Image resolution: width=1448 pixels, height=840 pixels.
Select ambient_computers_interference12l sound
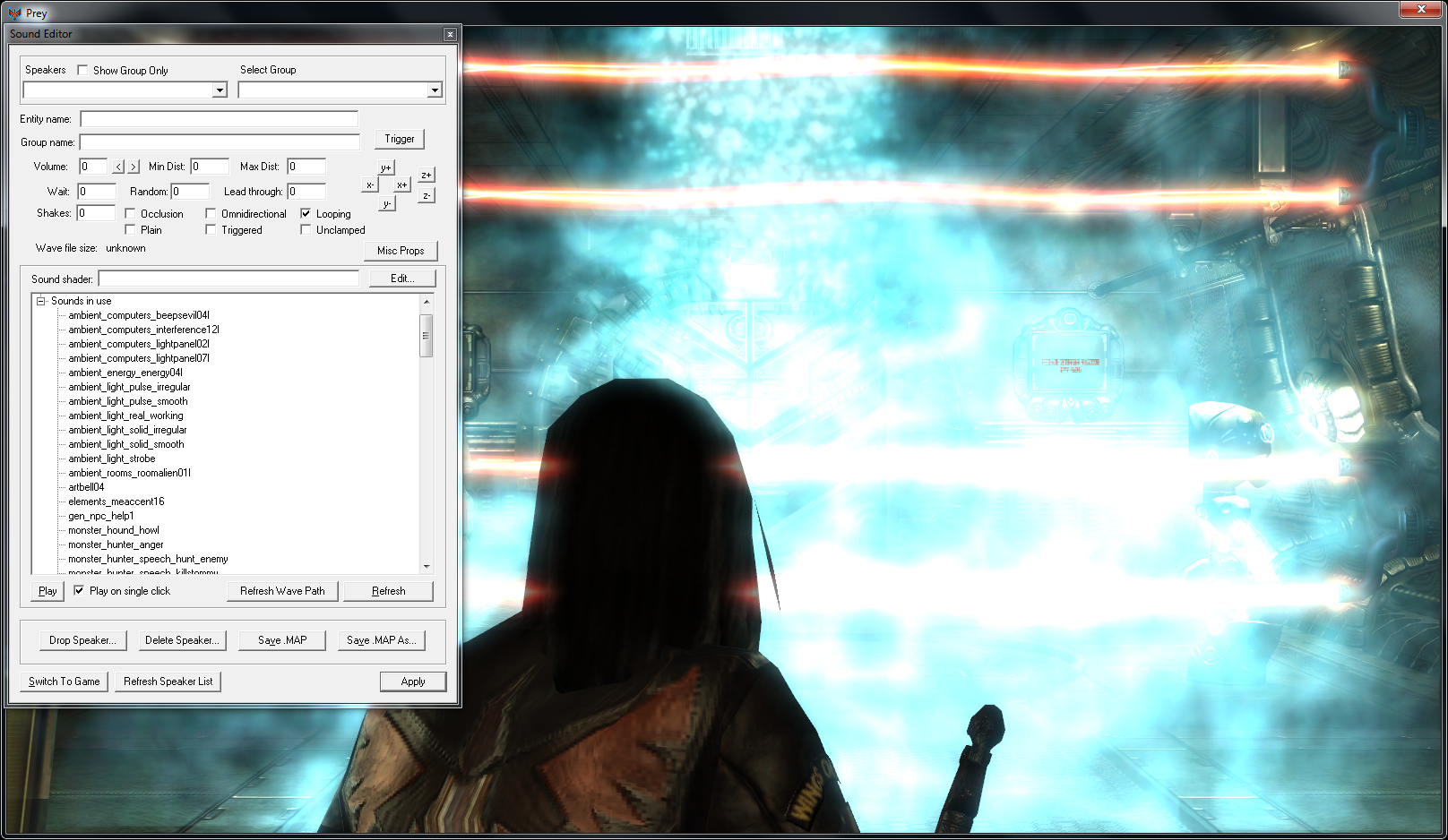[144, 330]
